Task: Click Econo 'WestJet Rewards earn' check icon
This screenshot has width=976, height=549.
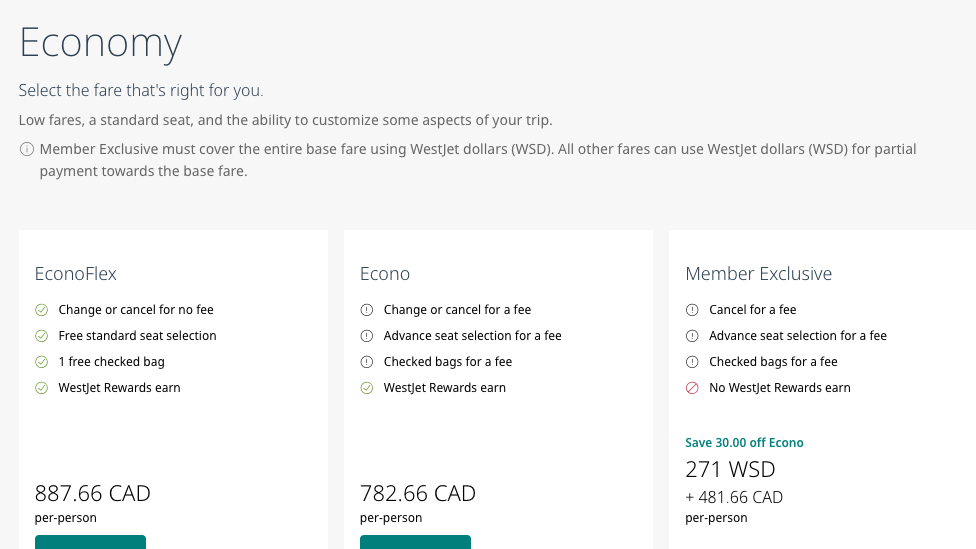Action: point(367,388)
